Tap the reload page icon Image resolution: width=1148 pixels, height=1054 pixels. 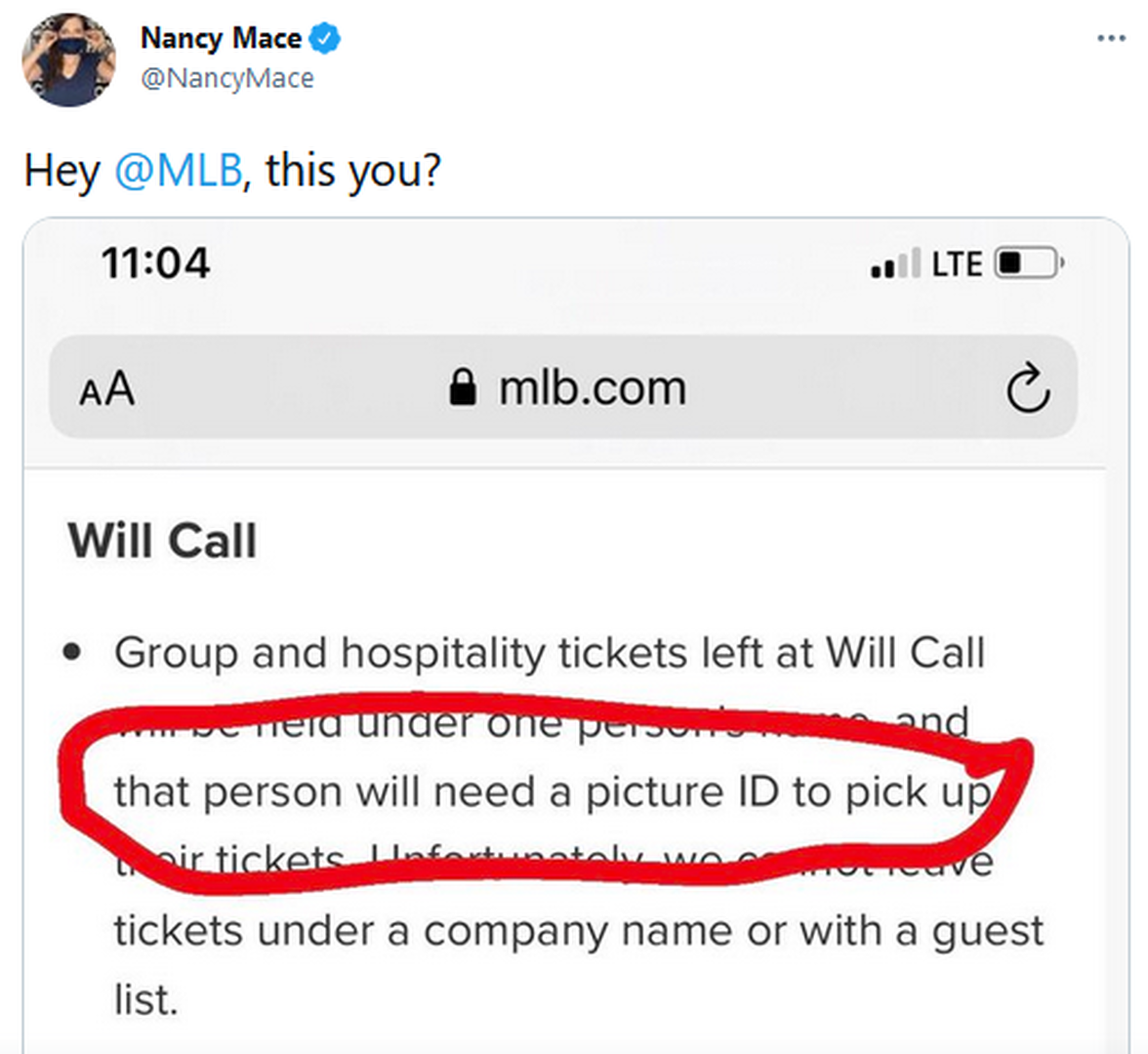(x=1028, y=389)
